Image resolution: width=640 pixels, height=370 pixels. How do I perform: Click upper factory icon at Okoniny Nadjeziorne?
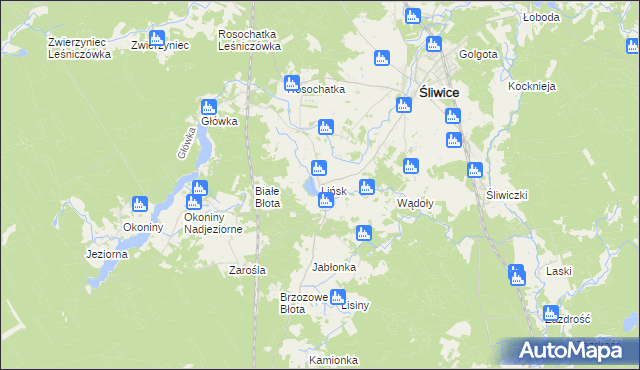(x=200, y=188)
